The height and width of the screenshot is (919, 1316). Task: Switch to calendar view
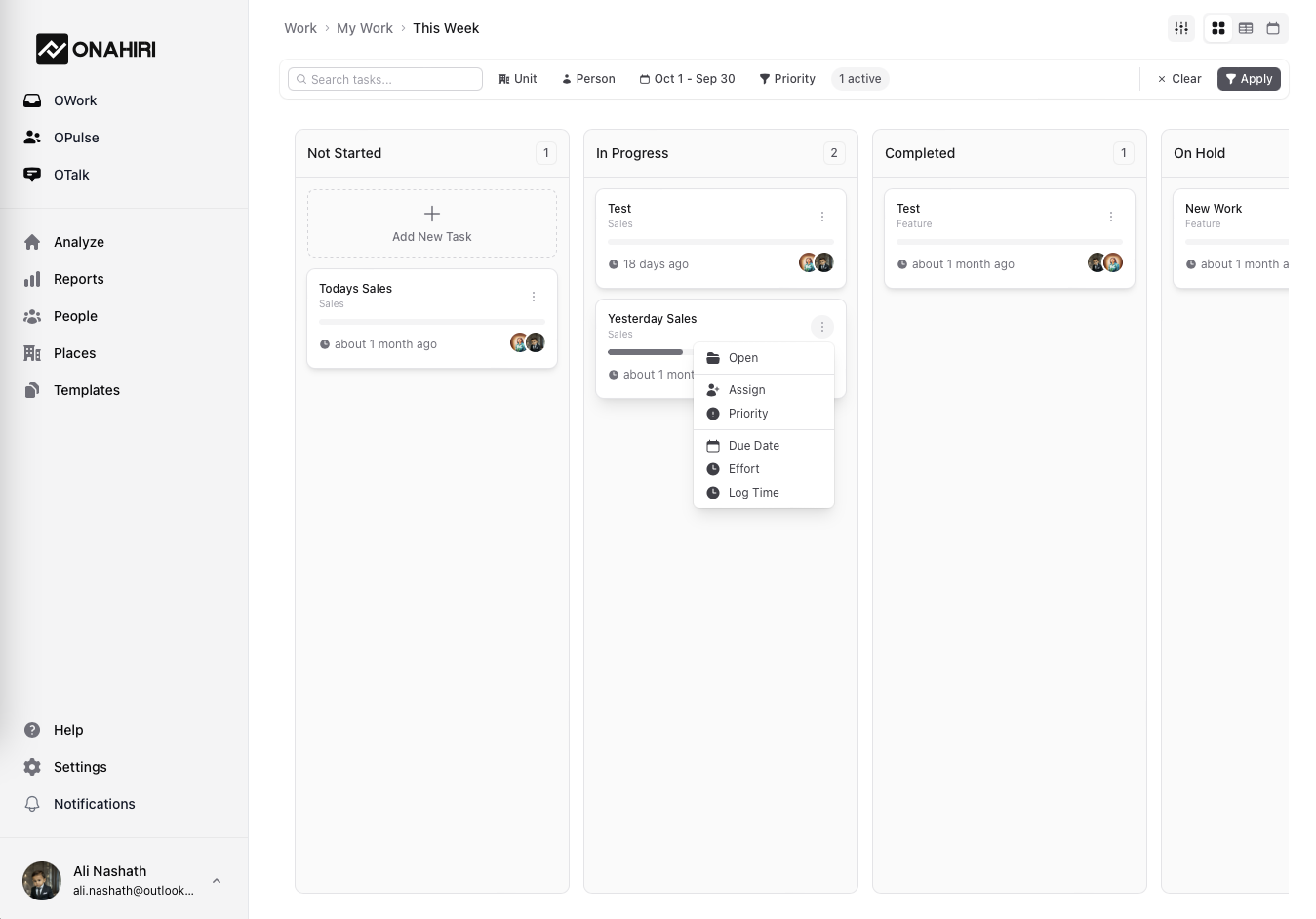[x=1273, y=28]
